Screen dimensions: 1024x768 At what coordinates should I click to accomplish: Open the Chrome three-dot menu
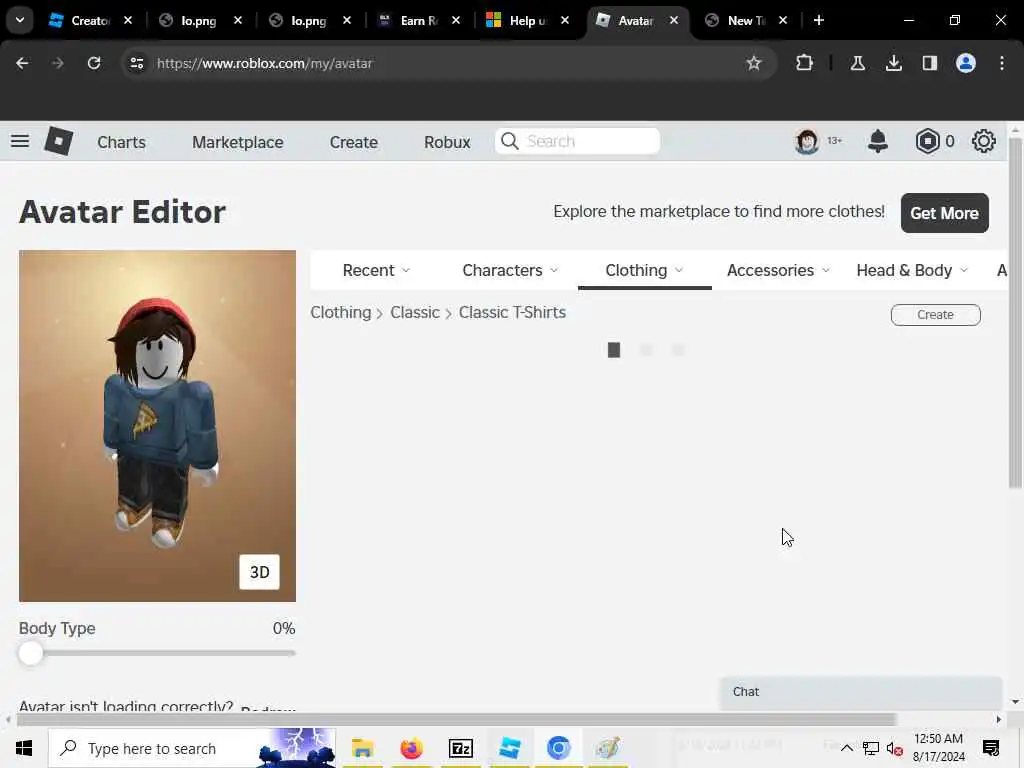click(x=1002, y=63)
